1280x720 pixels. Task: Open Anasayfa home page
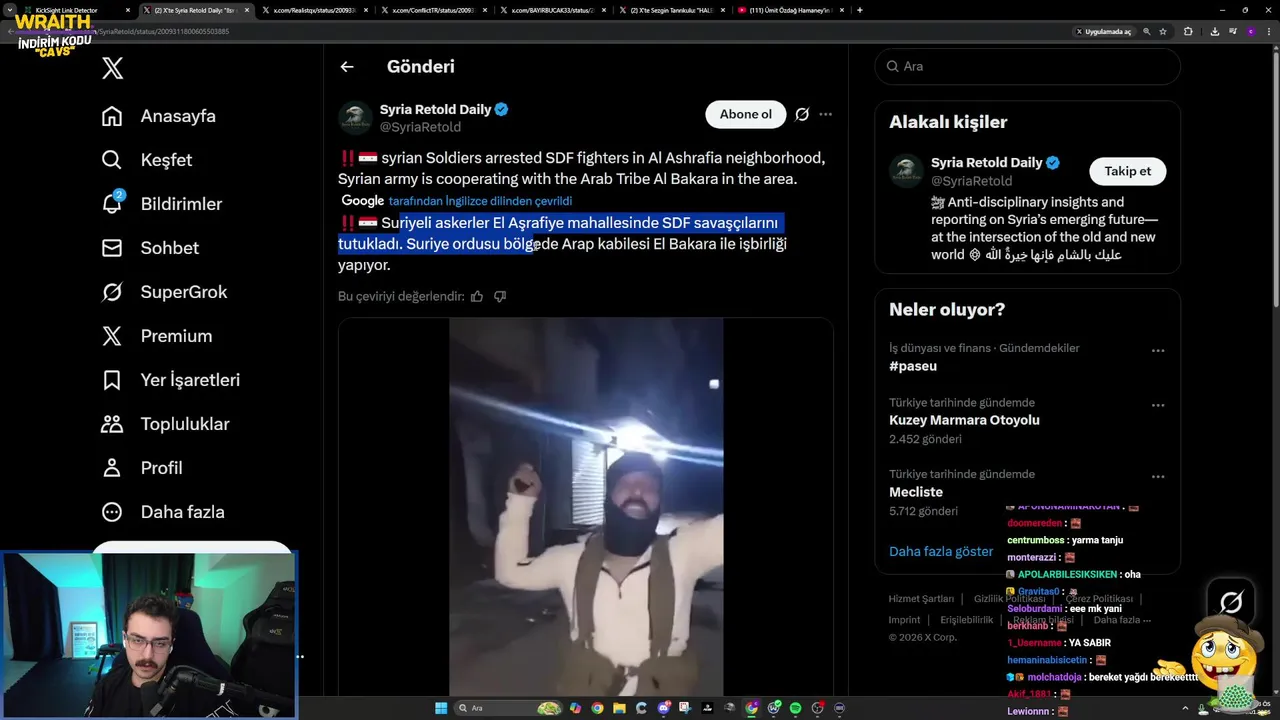[159, 116]
